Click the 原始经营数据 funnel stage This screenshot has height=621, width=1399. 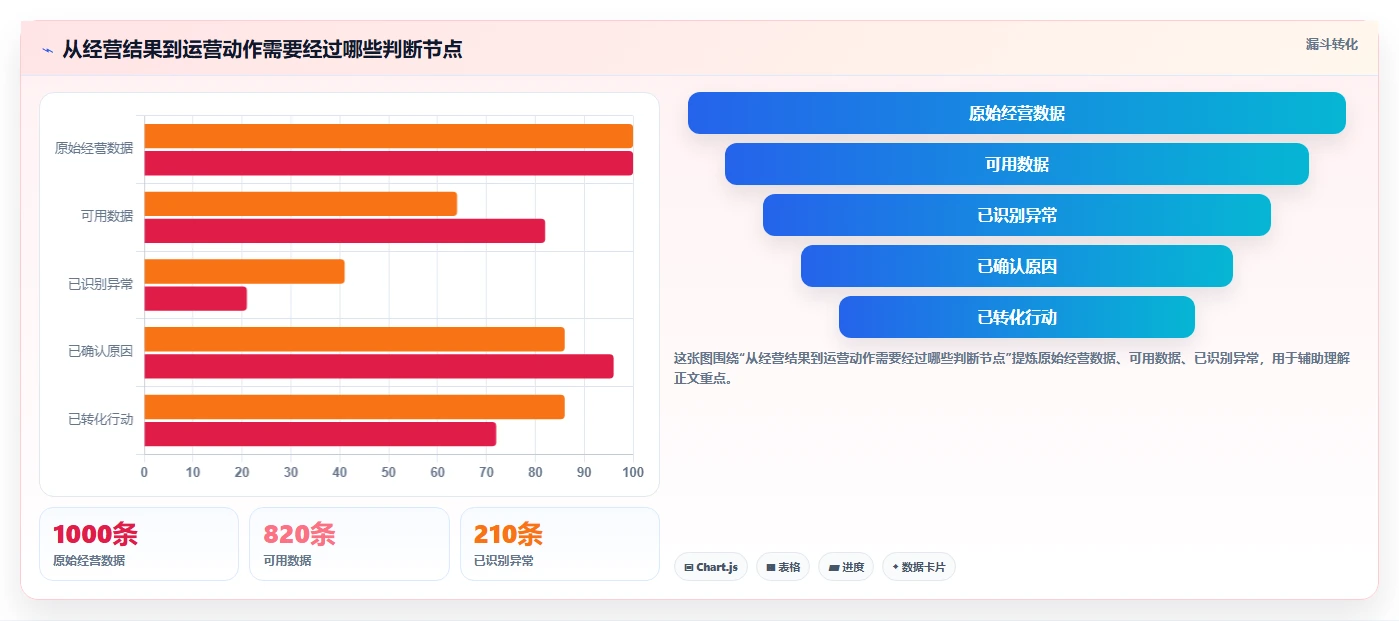[x=1017, y=113]
